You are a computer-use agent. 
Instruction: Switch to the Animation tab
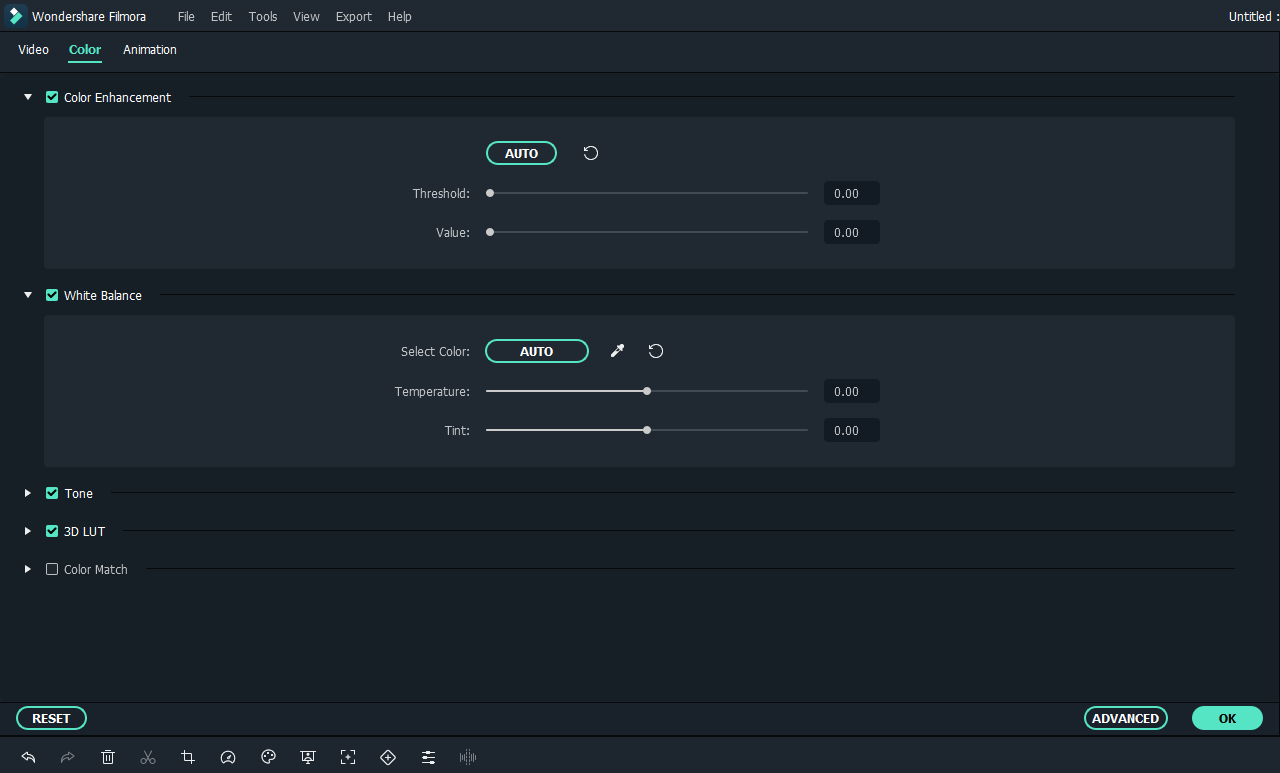[x=150, y=49]
